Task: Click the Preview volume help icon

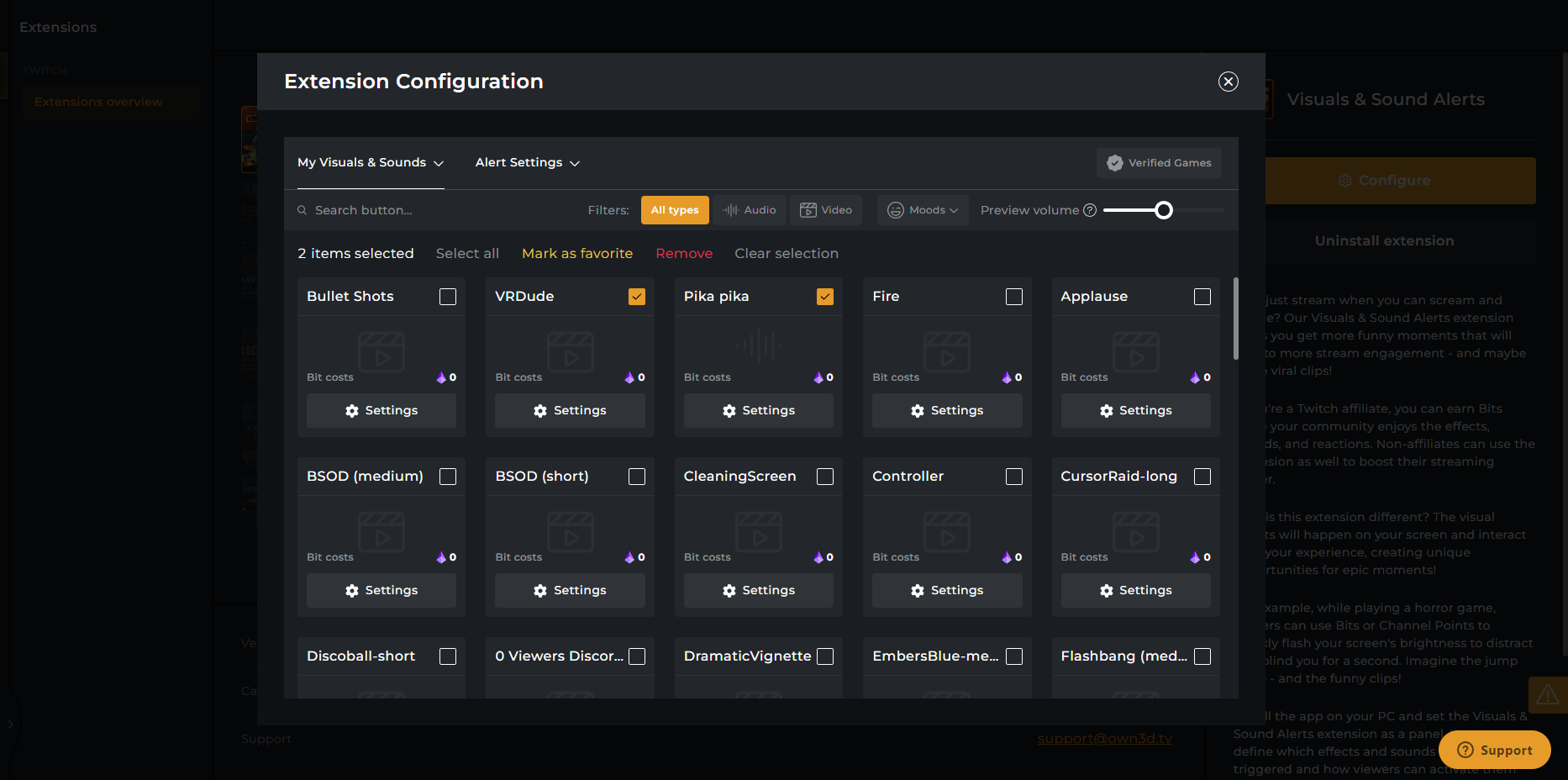Action: point(1090,210)
